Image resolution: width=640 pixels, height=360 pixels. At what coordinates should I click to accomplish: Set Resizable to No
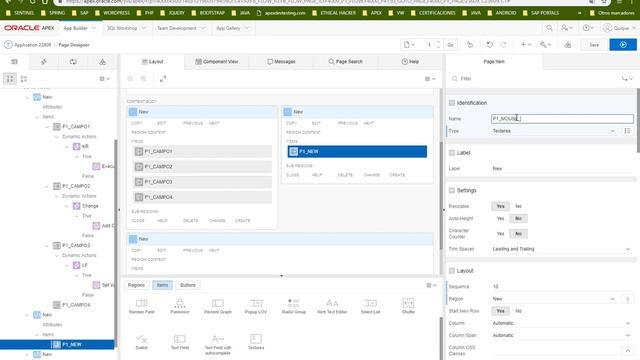click(518, 206)
